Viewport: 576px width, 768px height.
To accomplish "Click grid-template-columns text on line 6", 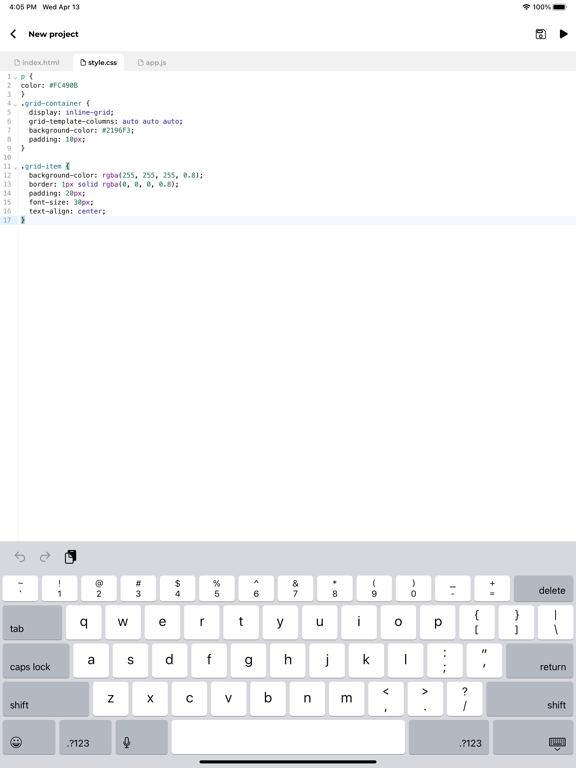I will click(72, 121).
